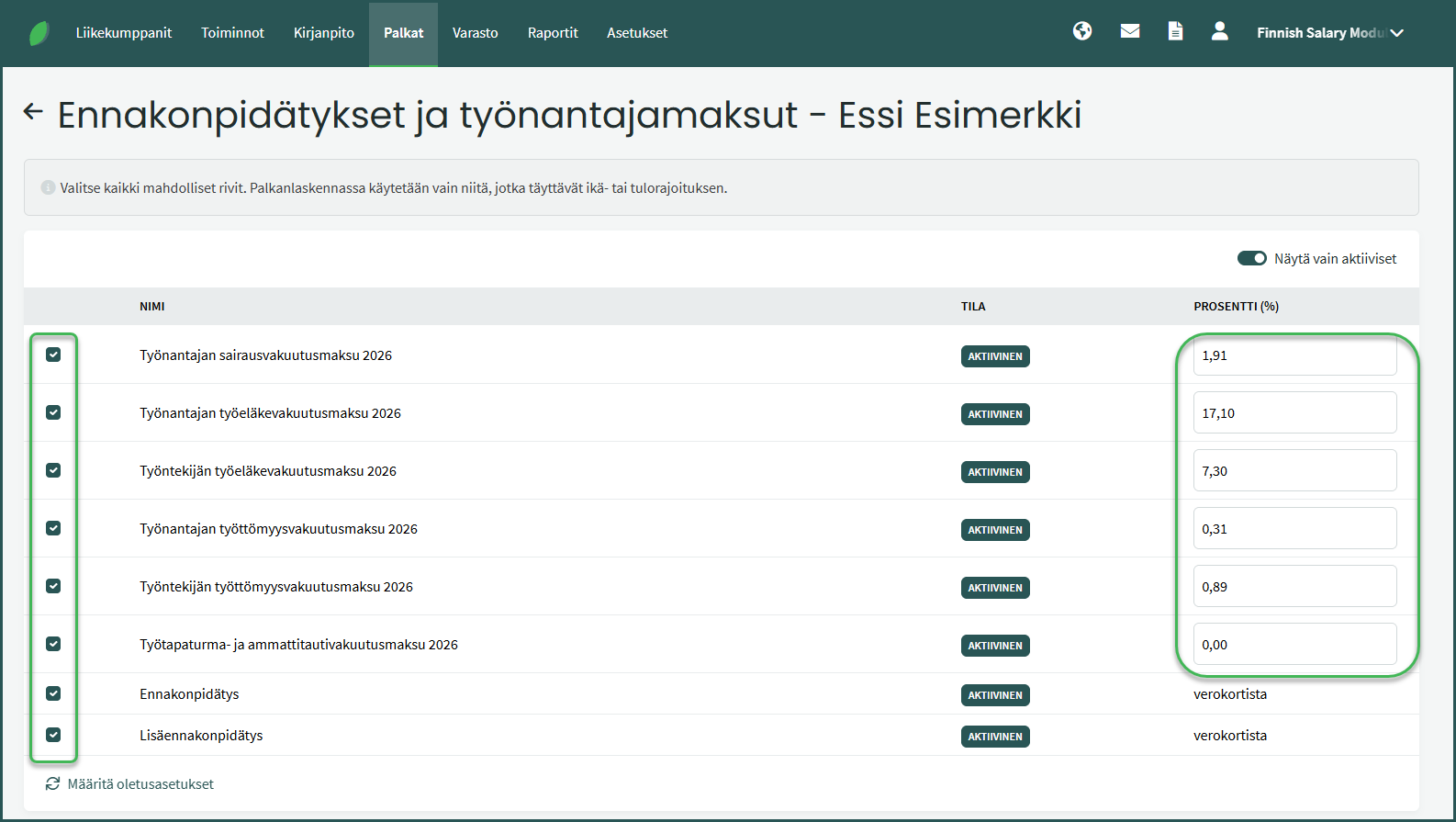Go back using the left arrow
The height and width of the screenshot is (822, 1456).
[x=33, y=112]
